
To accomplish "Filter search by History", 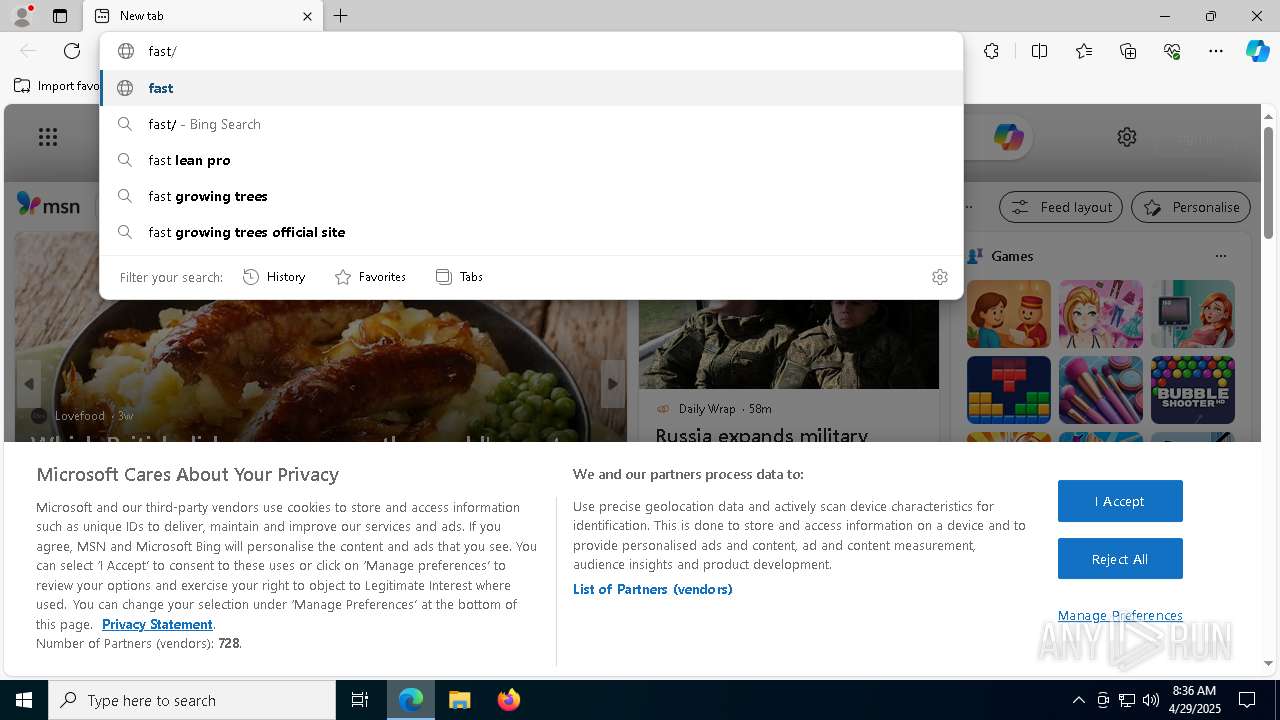I will click(x=274, y=277).
